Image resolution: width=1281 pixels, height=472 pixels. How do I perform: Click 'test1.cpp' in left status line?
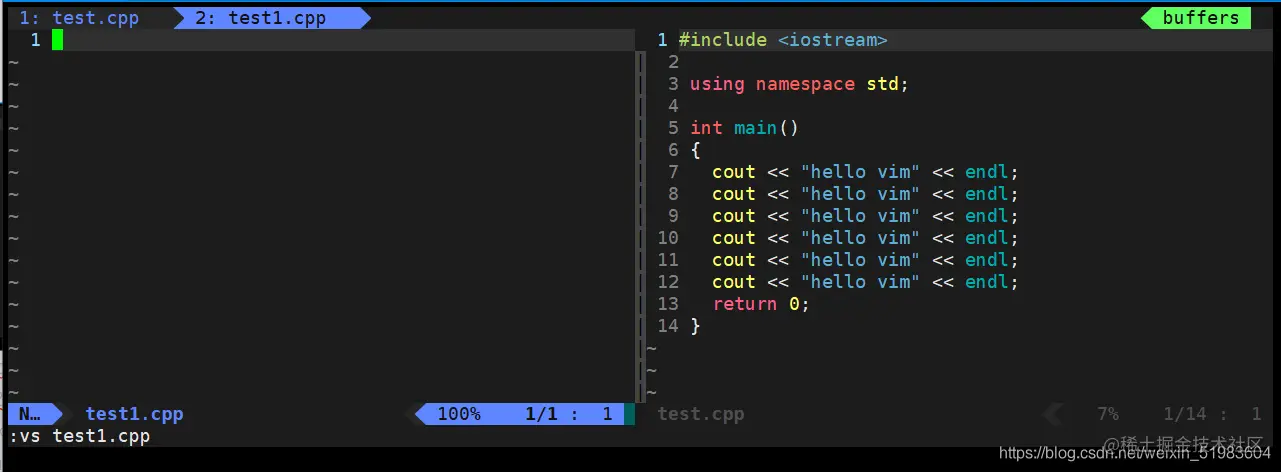(x=134, y=414)
